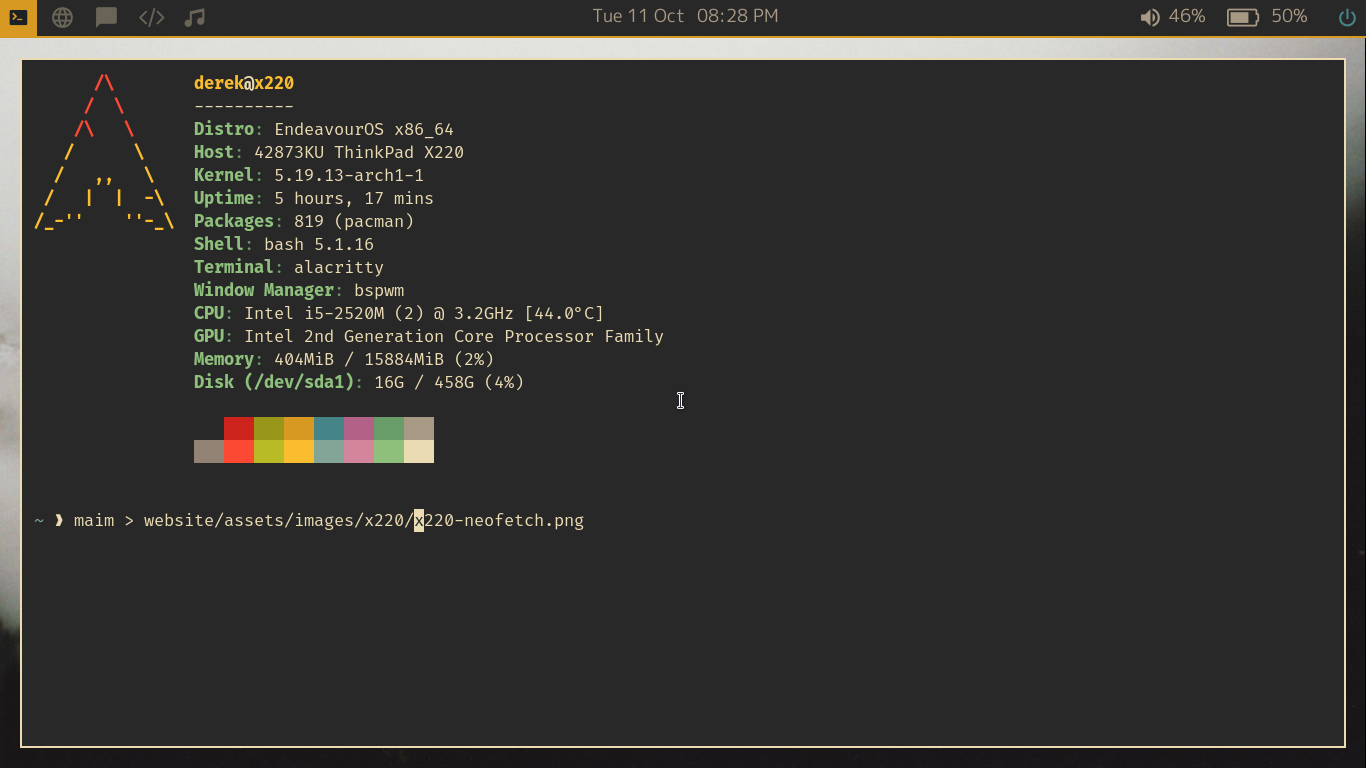This screenshot has height=768, width=1366.
Task: Open the power menu icon
Action: (1347, 17)
